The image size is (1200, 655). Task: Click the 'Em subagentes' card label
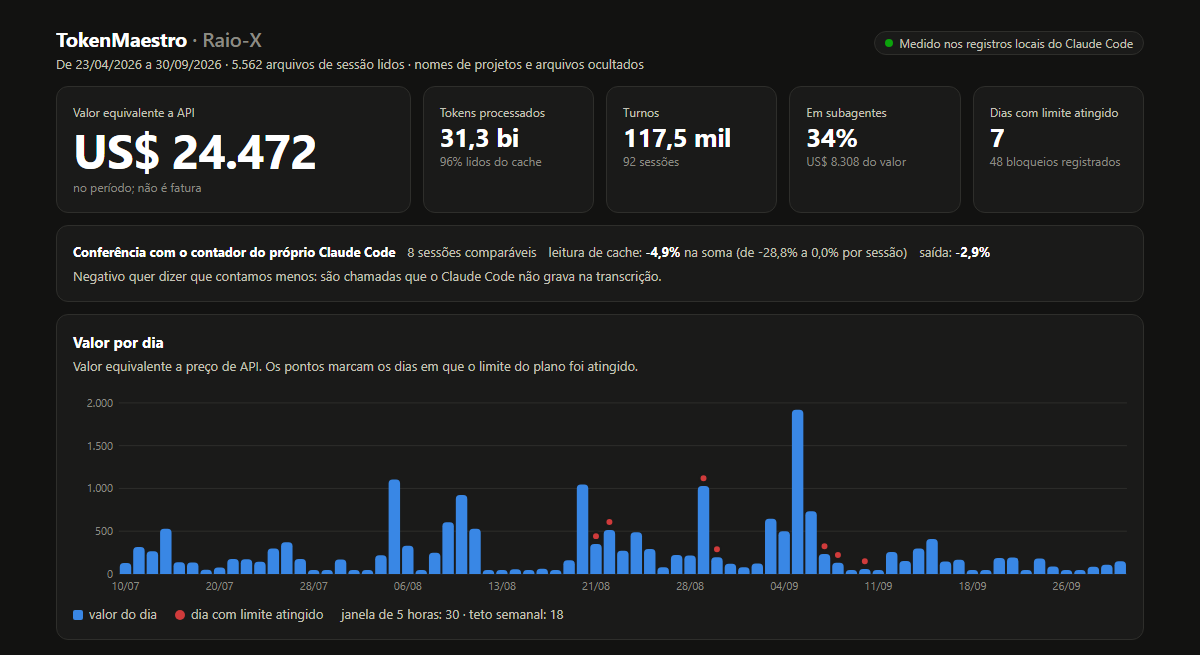click(x=847, y=113)
